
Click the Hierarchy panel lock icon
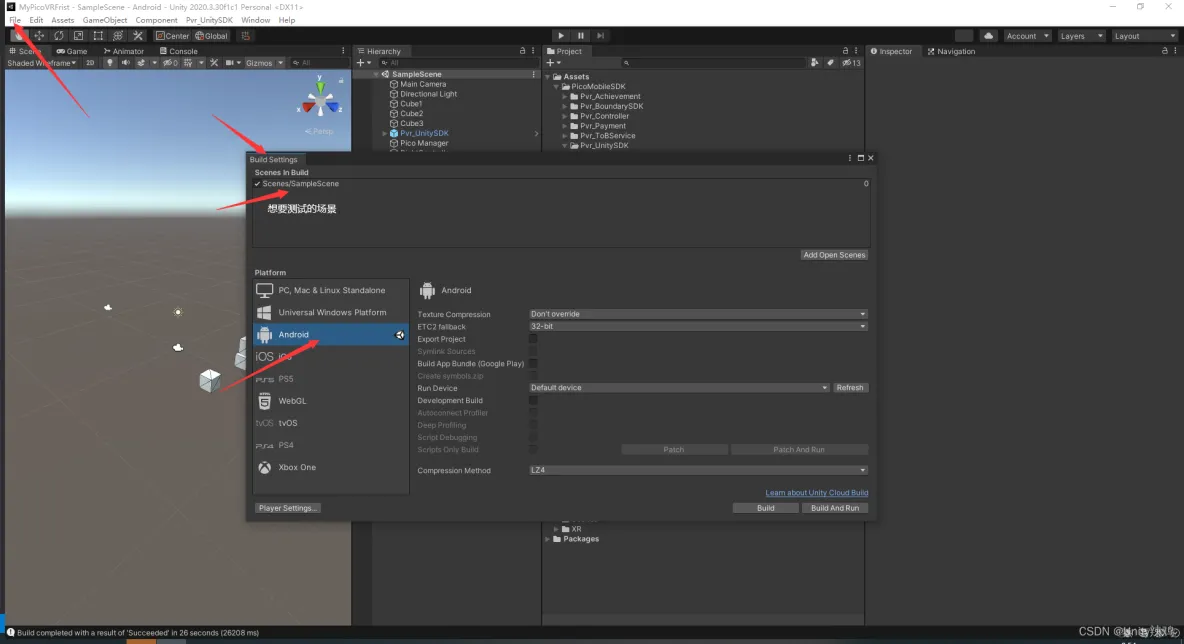click(523, 51)
